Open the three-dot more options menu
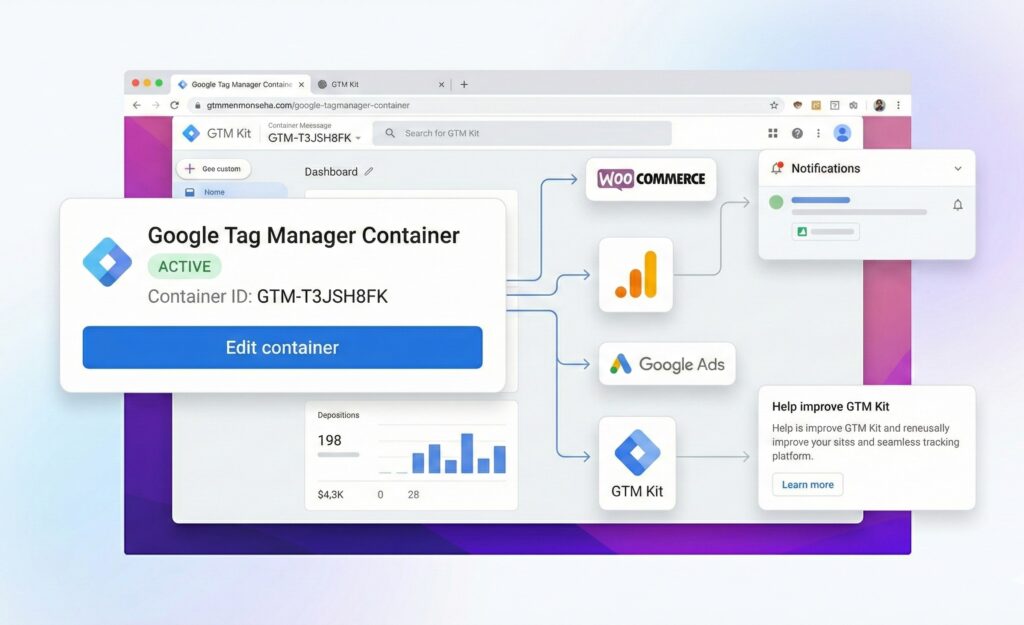This screenshot has height=625, width=1024. coord(819,132)
